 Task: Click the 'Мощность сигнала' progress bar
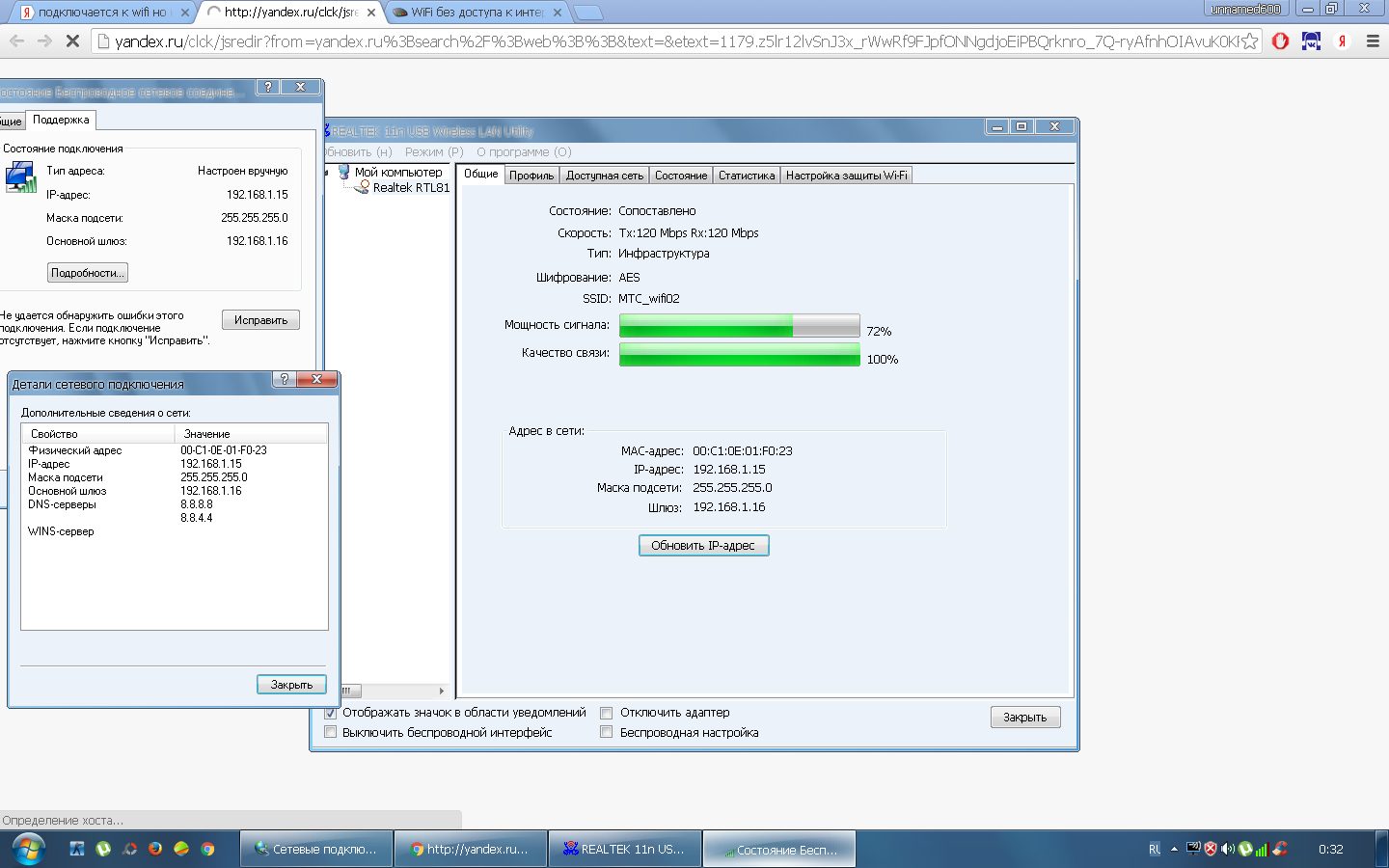click(x=739, y=325)
